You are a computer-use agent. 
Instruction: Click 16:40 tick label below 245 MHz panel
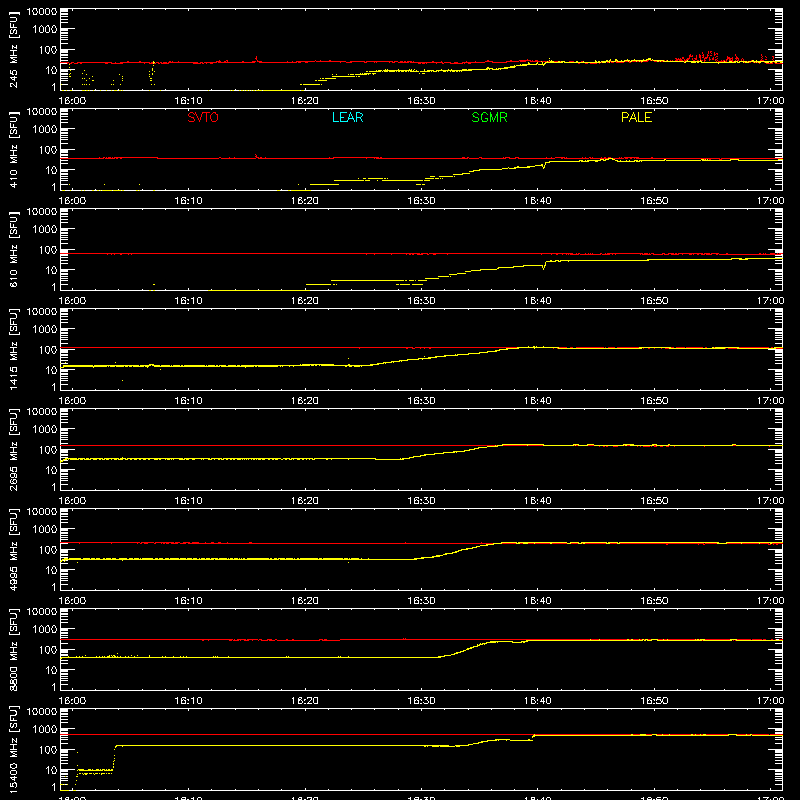(x=537, y=101)
